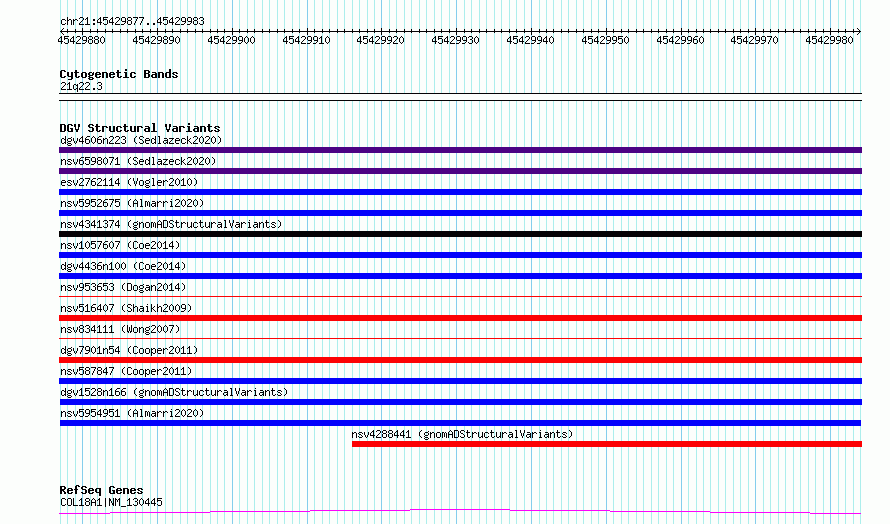Click the nsv834111 (Wong2007) label
This screenshot has height=524, width=890.
click(120, 329)
